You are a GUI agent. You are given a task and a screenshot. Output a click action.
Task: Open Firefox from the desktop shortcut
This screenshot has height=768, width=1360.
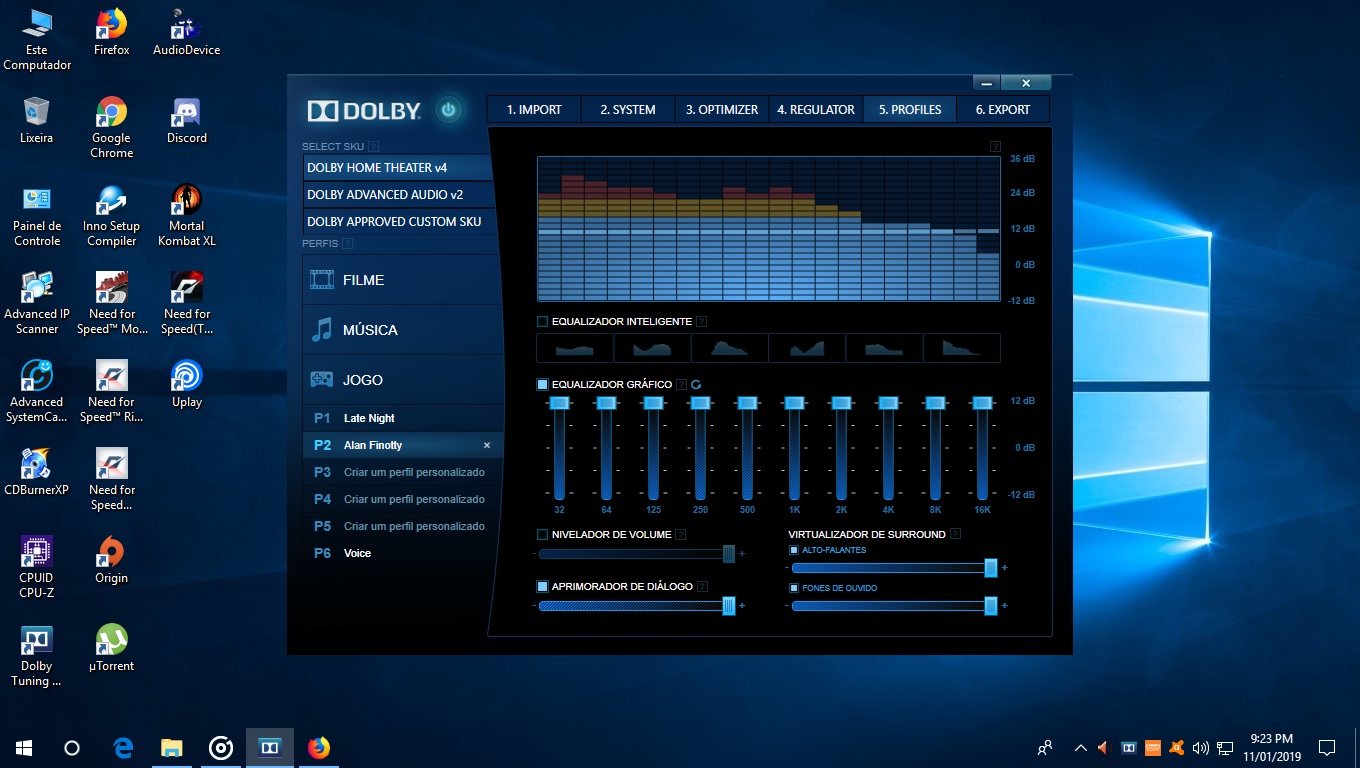click(x=112, y=32)
